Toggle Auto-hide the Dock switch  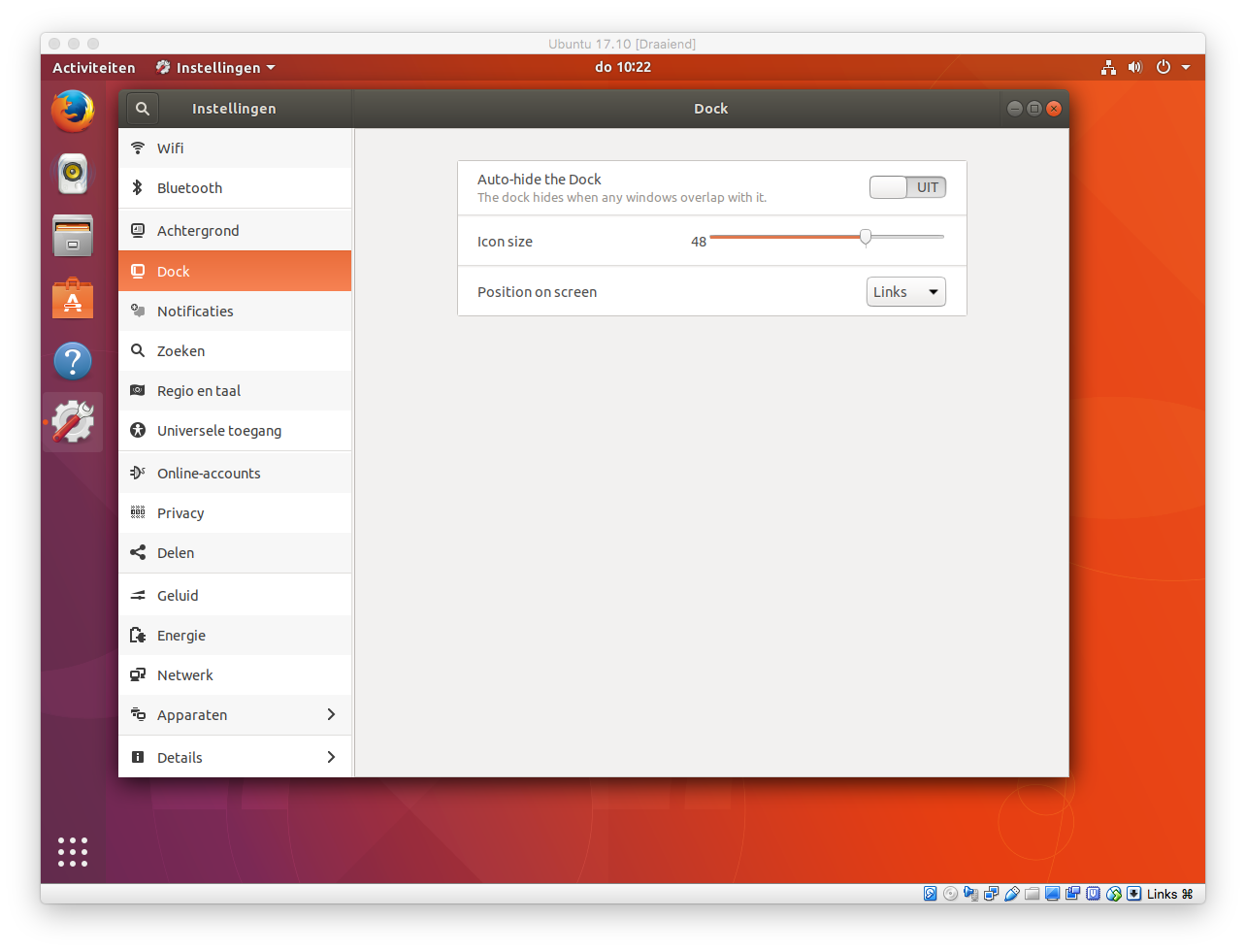(x=907, y=187)
